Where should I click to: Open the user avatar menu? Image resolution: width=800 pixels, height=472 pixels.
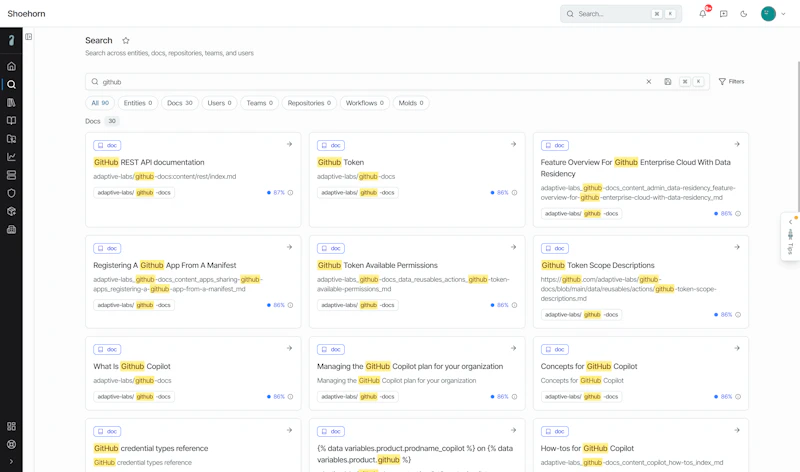coord(773,14)
